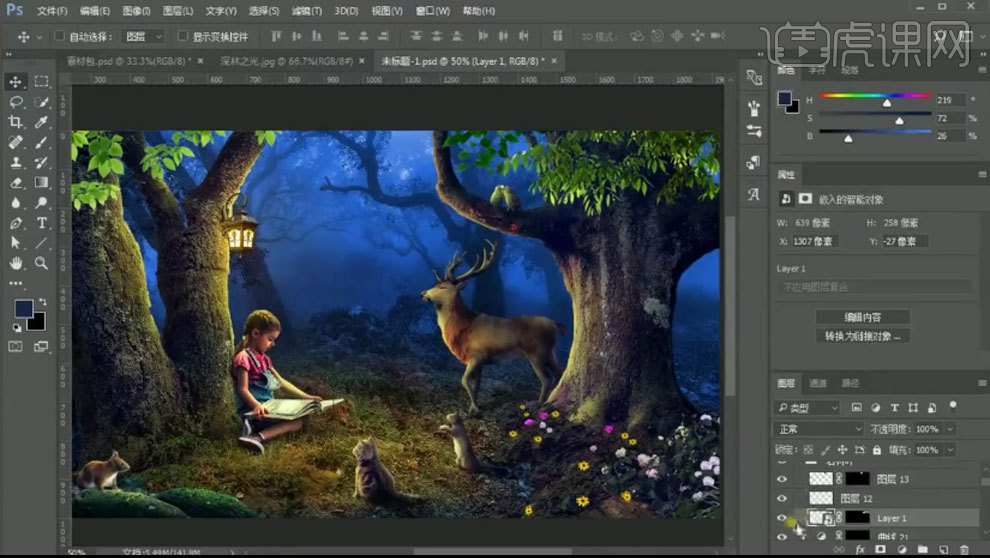Hide layer 图层 12
Image resolution: width=990 pixels, height=558 pixels.
[782, 499]
